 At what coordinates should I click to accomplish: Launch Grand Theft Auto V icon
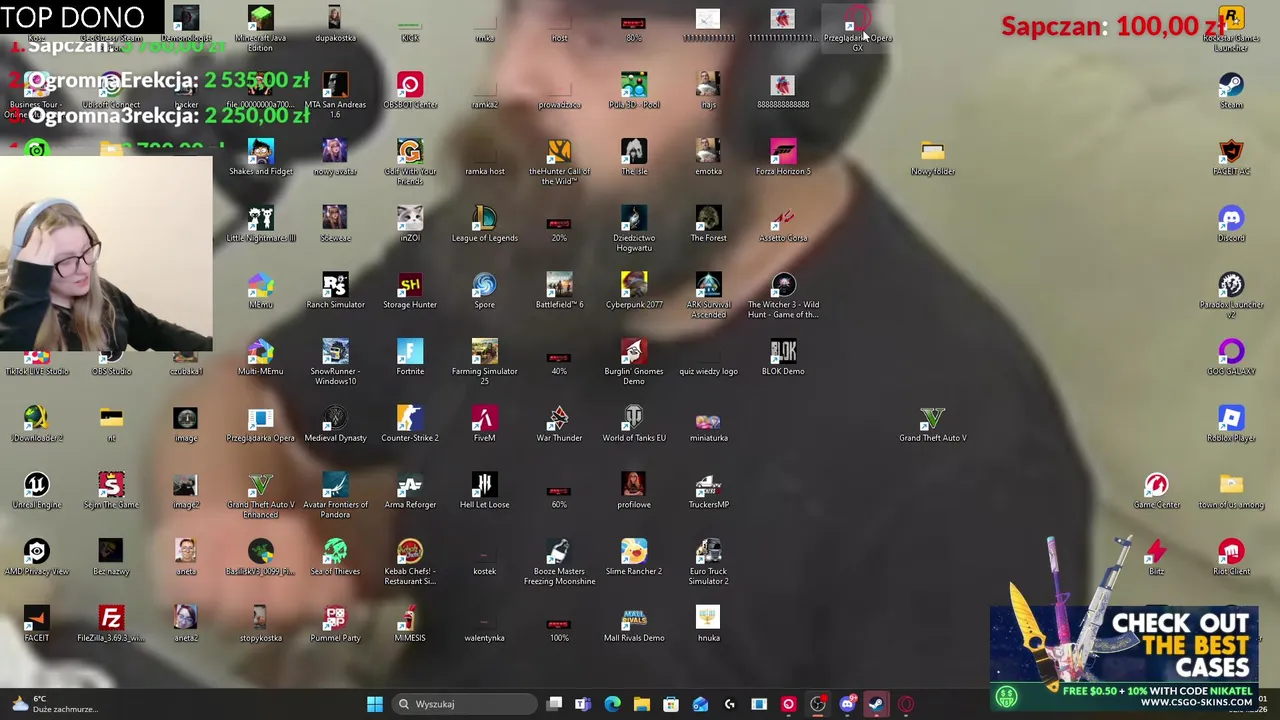932,424
